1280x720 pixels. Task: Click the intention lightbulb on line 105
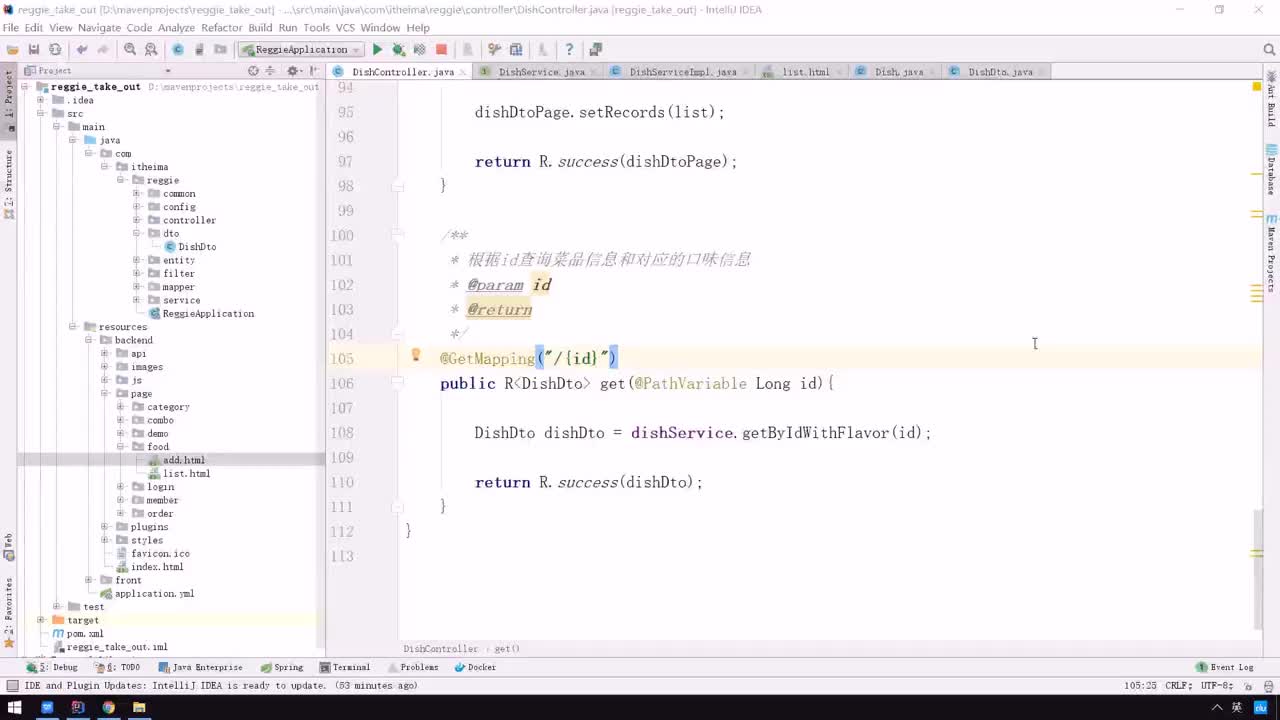pos(416,355)
